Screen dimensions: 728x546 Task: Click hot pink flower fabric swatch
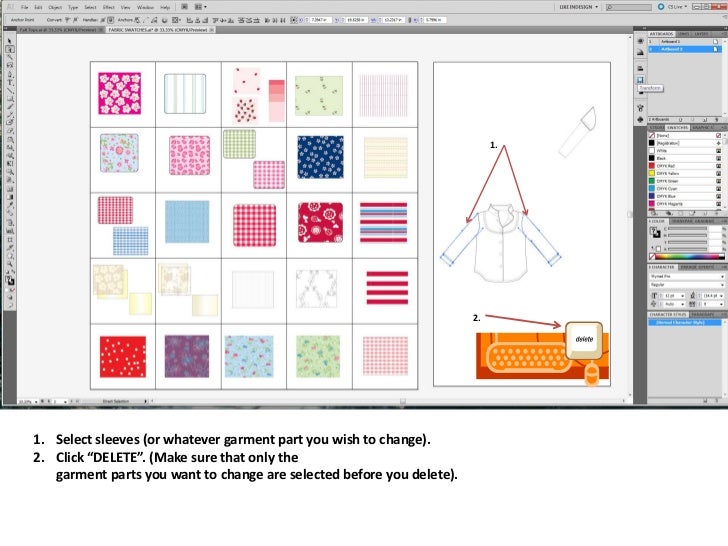[x=120, y=93]
